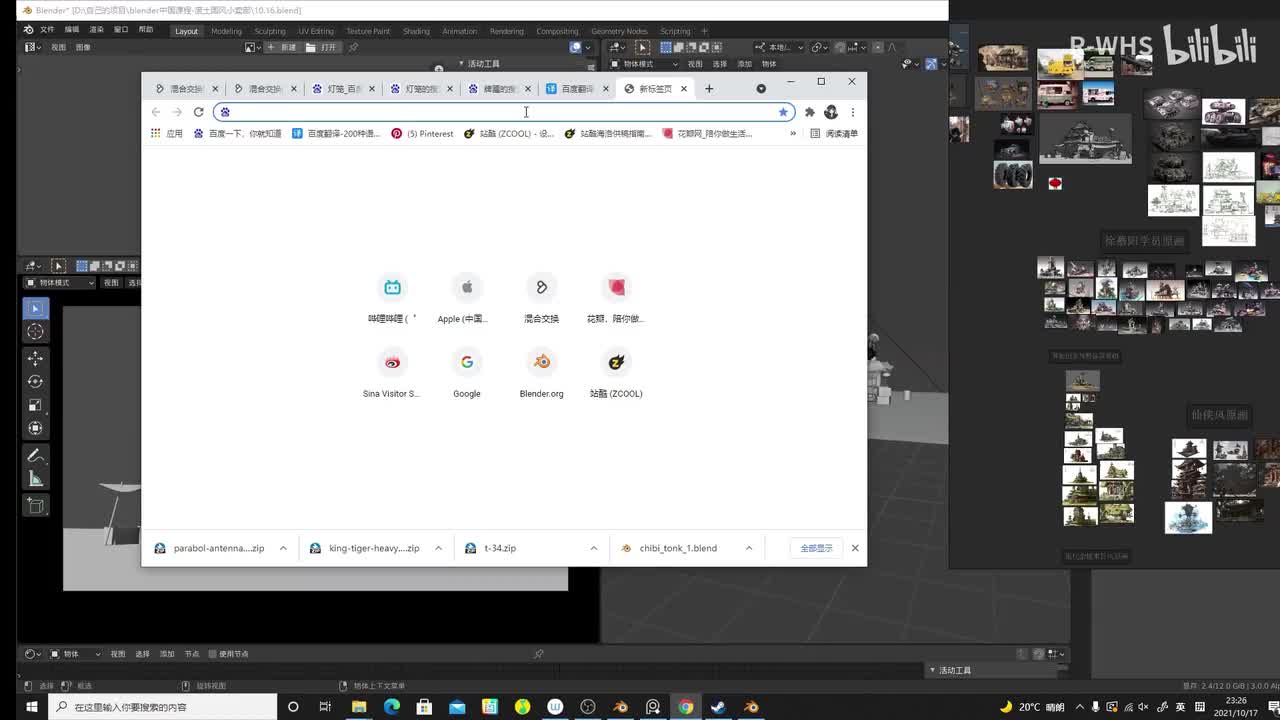
Task: Open Chrome apps grid in bookmarks bar
Action: pos(166,133)
